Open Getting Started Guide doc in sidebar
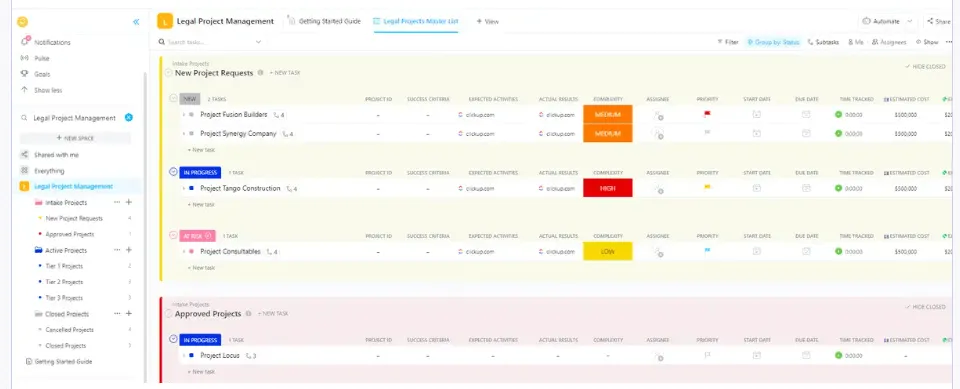This screenshot has height=389, width=960. point(59,361)
